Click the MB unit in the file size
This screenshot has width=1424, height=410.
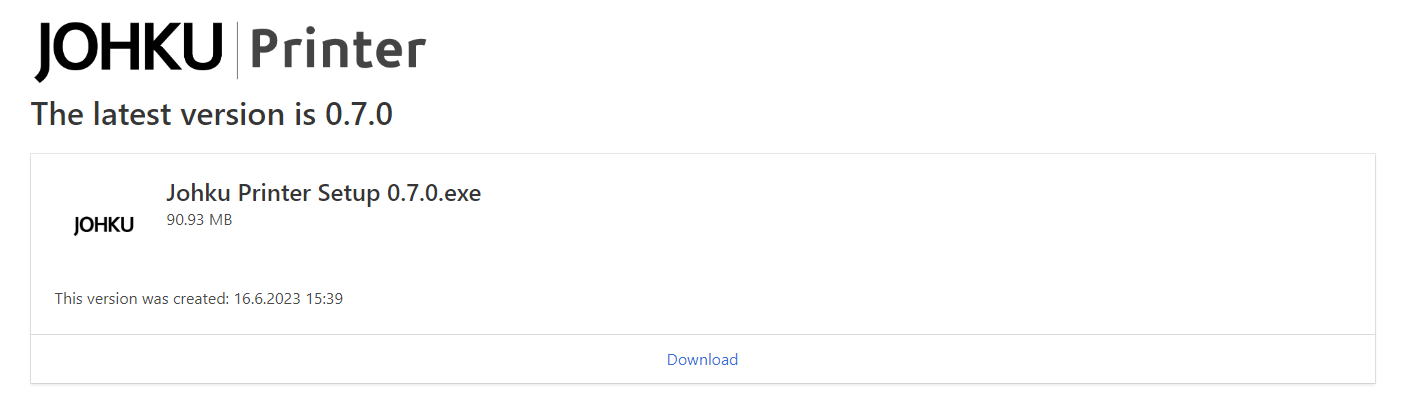220,220
